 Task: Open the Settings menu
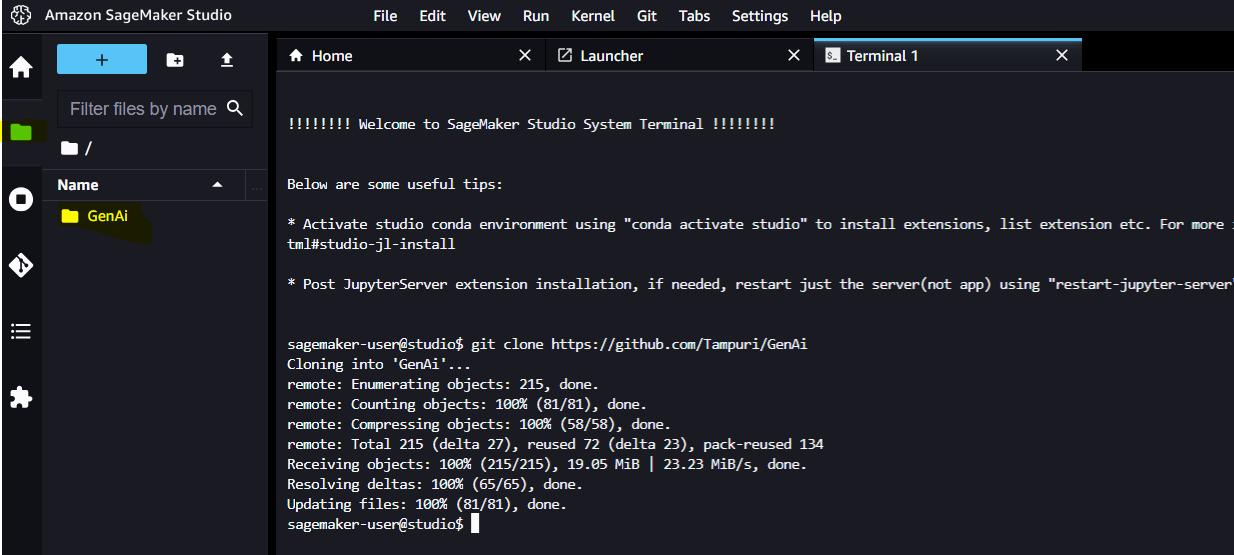[760, 16]
